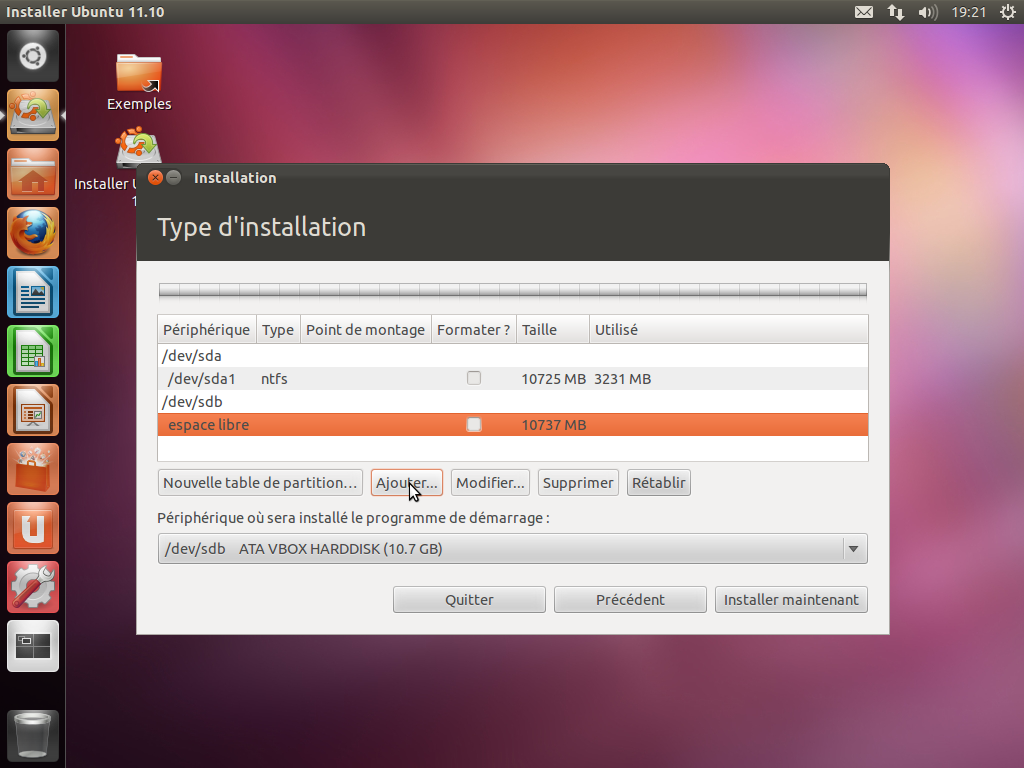Screen dimensions: 1024x768
Task: Toggle format checkbox for /dev/sda1
Action: (474, 379)
